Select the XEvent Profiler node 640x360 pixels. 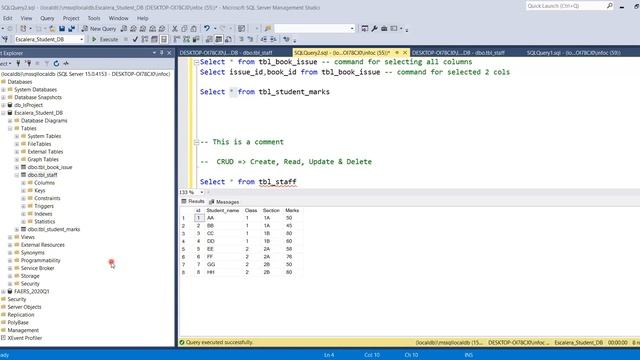(x=24, y=338)
